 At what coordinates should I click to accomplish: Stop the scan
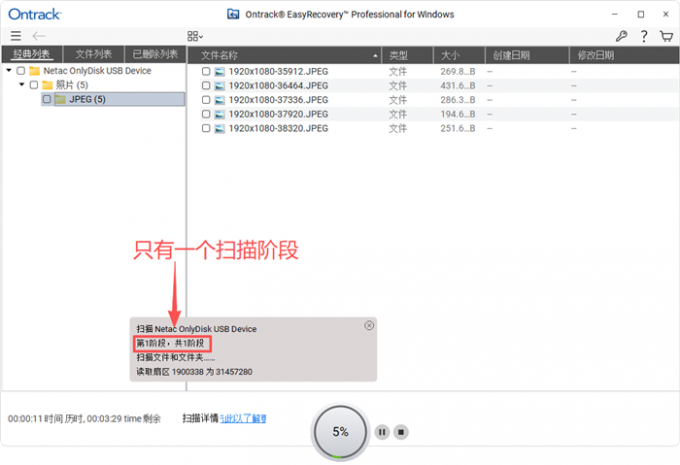click(x=401, y=432)
